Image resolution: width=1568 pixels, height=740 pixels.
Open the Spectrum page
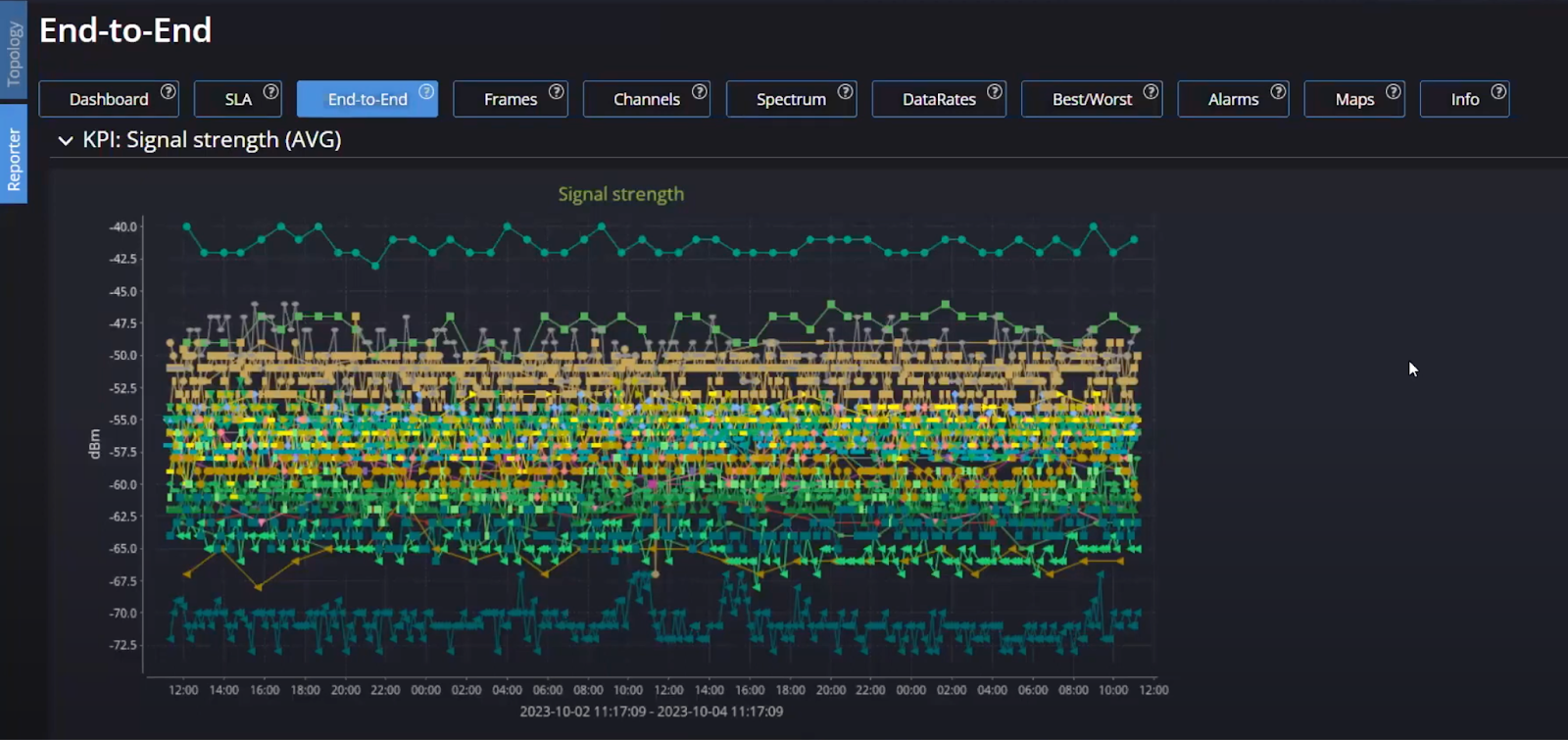tap(790, 100)
